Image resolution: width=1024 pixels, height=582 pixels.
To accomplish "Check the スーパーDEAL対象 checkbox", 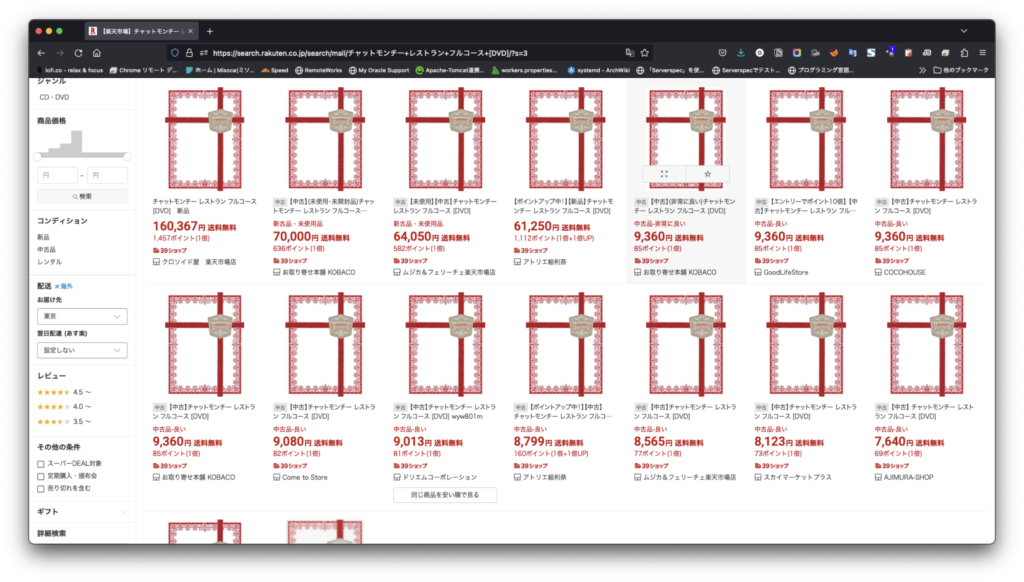I will 41,463.
